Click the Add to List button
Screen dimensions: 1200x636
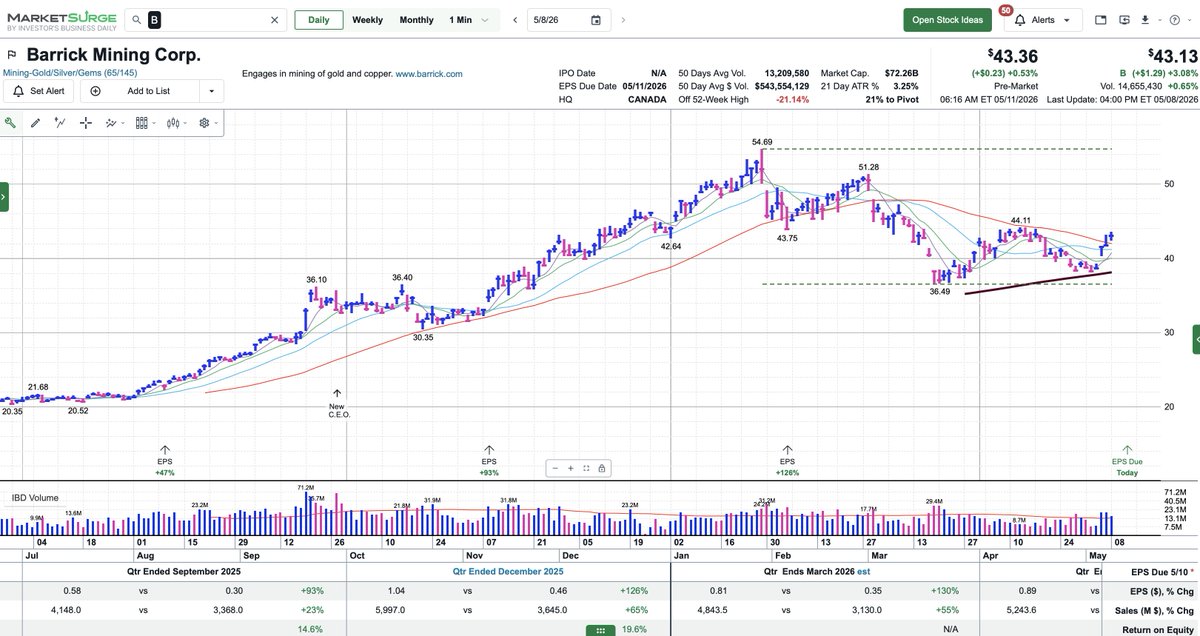click(x=140, y=91)
